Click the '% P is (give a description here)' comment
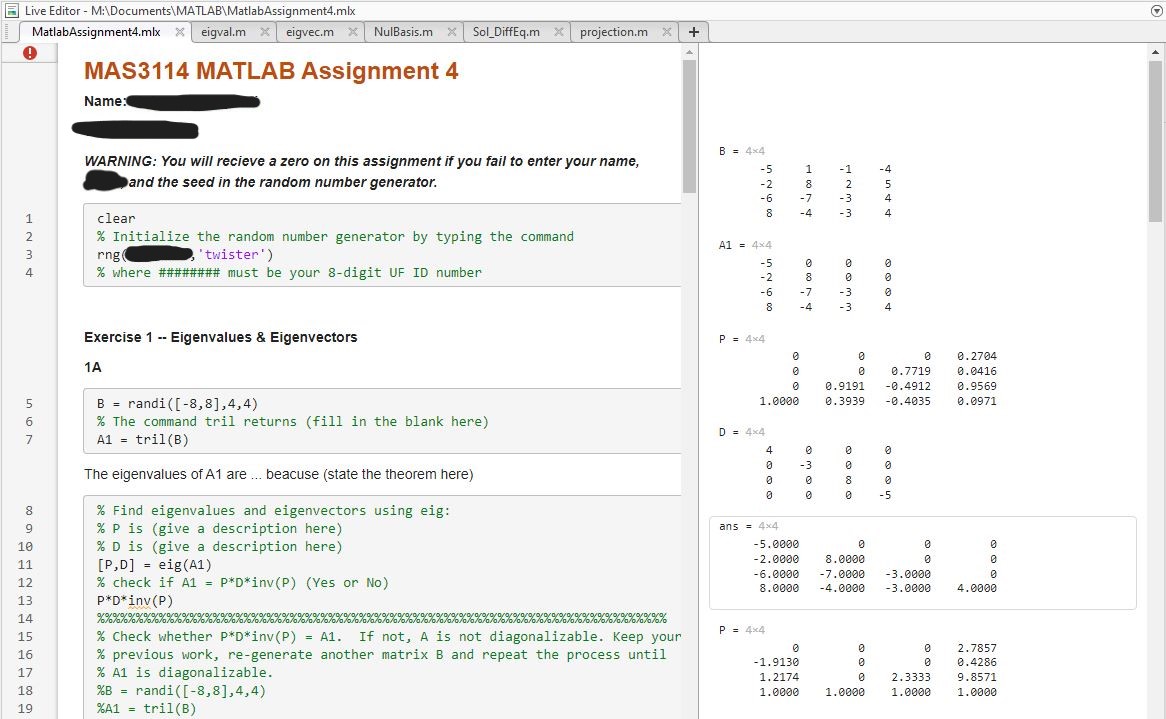The width and height of the screenshot is (1166, 719). coord(219,529)
